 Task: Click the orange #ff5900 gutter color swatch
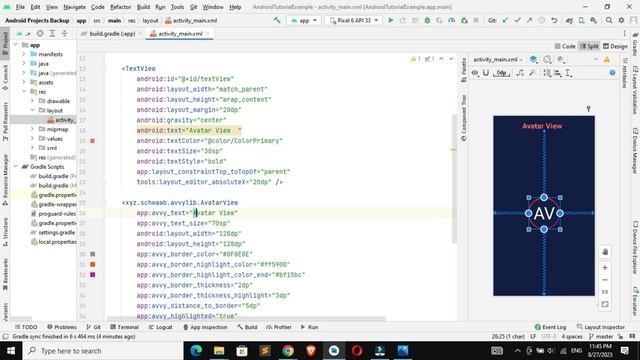click(x=93, y=264)
